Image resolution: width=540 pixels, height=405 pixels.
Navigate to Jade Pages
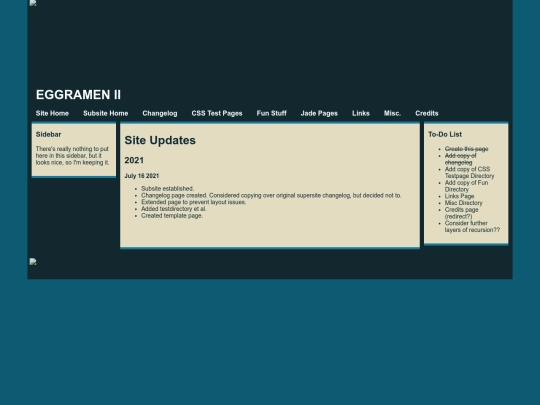click(319, 113)
